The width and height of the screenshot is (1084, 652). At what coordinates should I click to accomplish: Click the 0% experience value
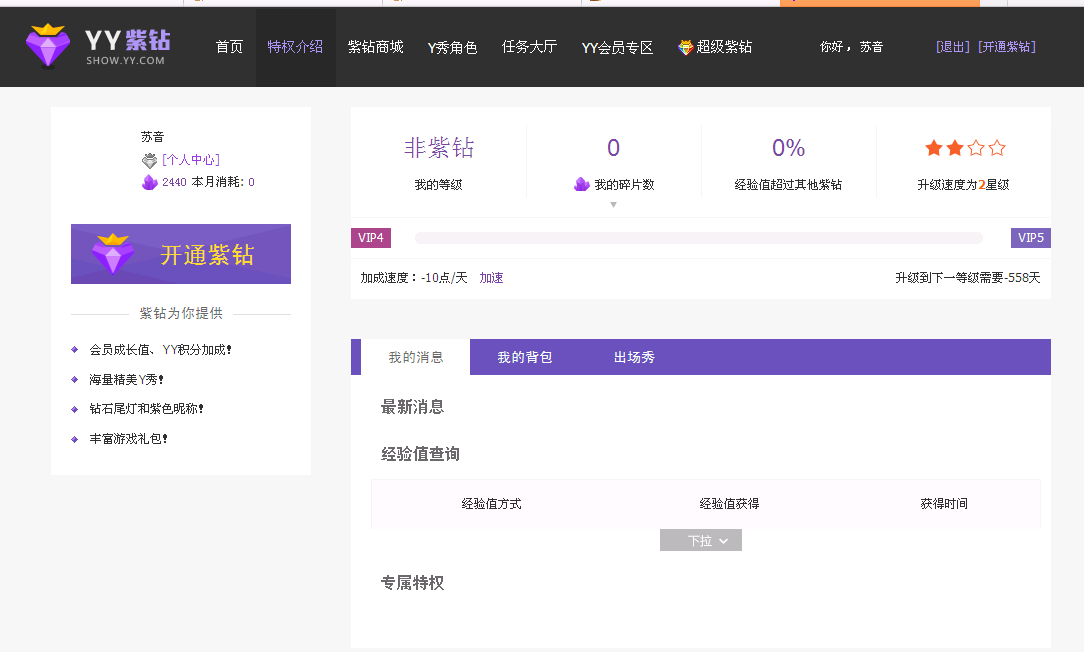[788, 147]
